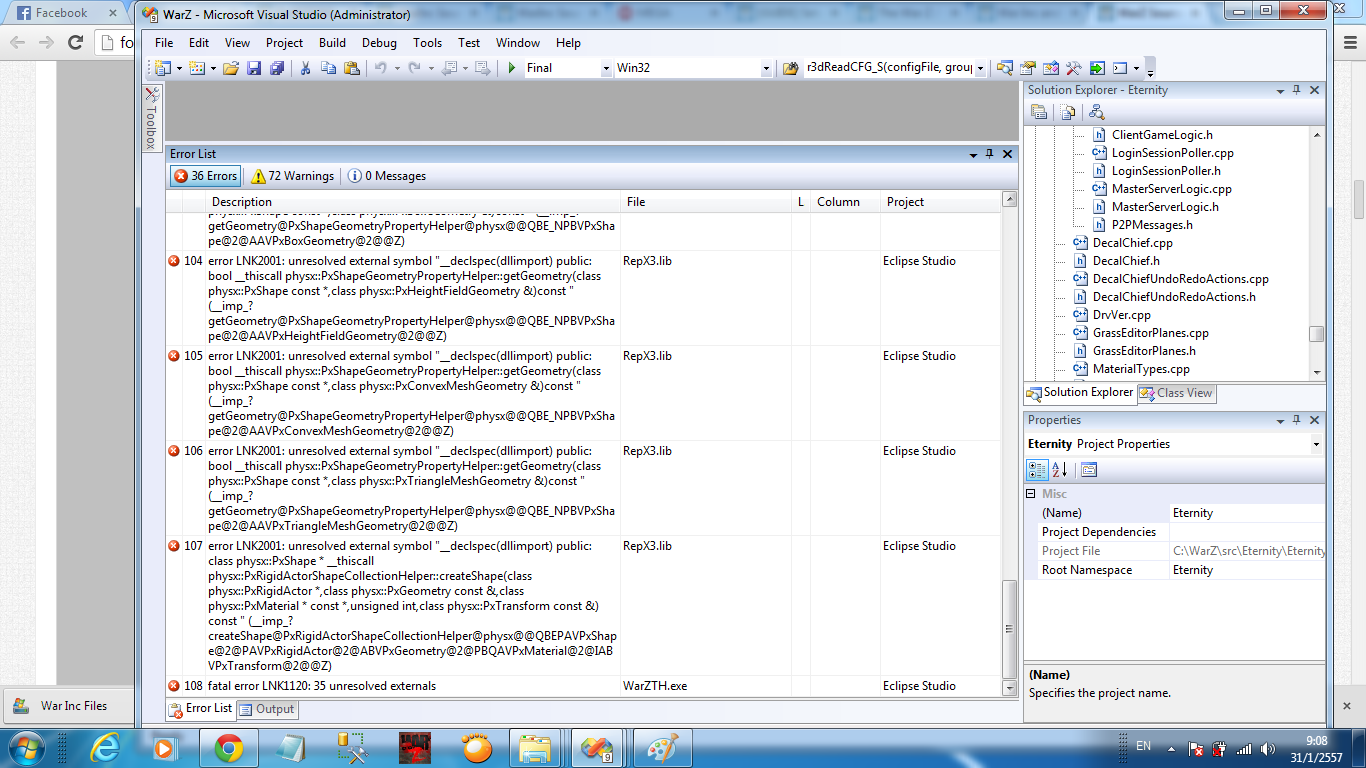This screenshot has height=768, width=1366.
Task: Click the Alphabetical sort icon in Properties
Action: pyautogui.click(x=1060, y=469)
